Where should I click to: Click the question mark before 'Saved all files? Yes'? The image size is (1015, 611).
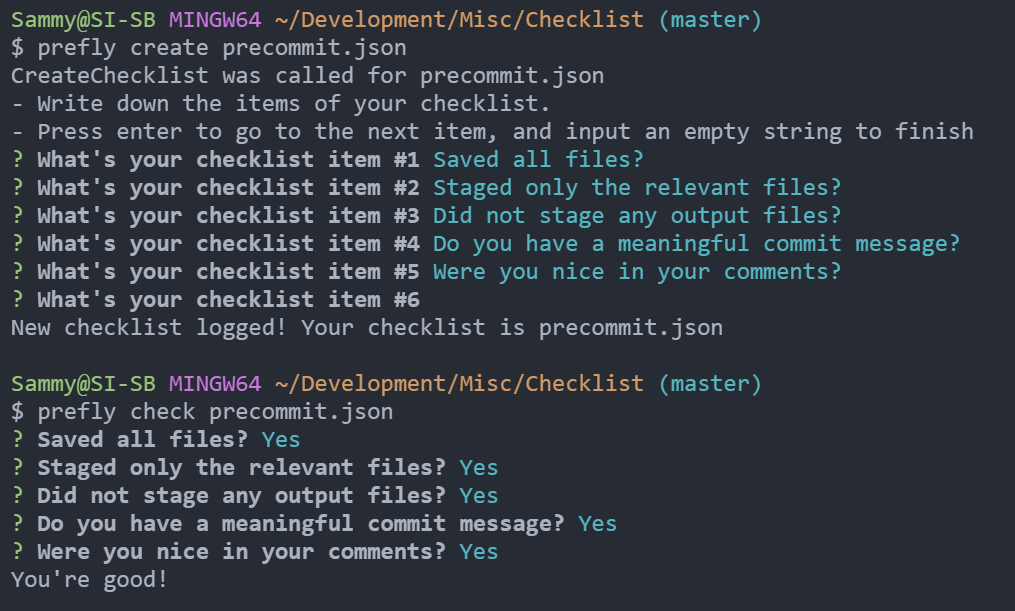pos(17,439)
